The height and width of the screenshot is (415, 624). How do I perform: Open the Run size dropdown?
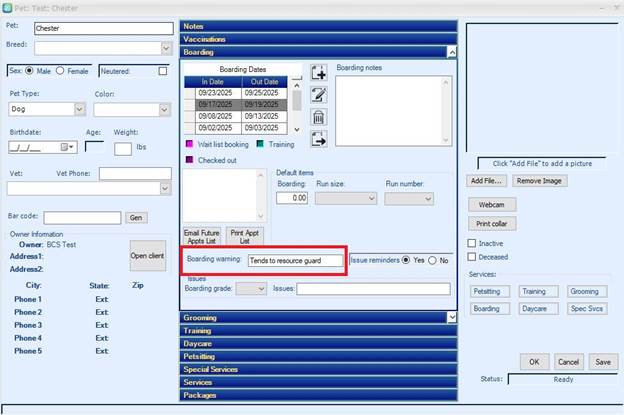(371, 198)
